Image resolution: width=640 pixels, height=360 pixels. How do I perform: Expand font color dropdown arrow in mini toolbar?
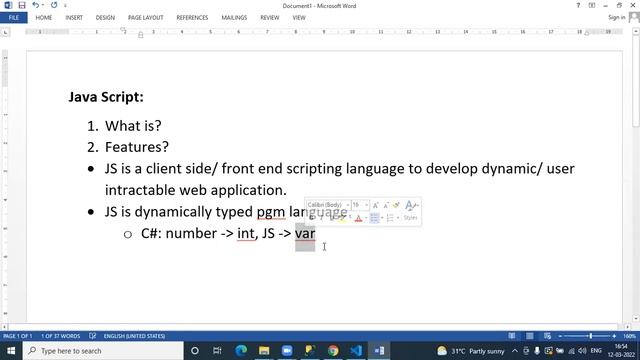click(x=366, y=218)
